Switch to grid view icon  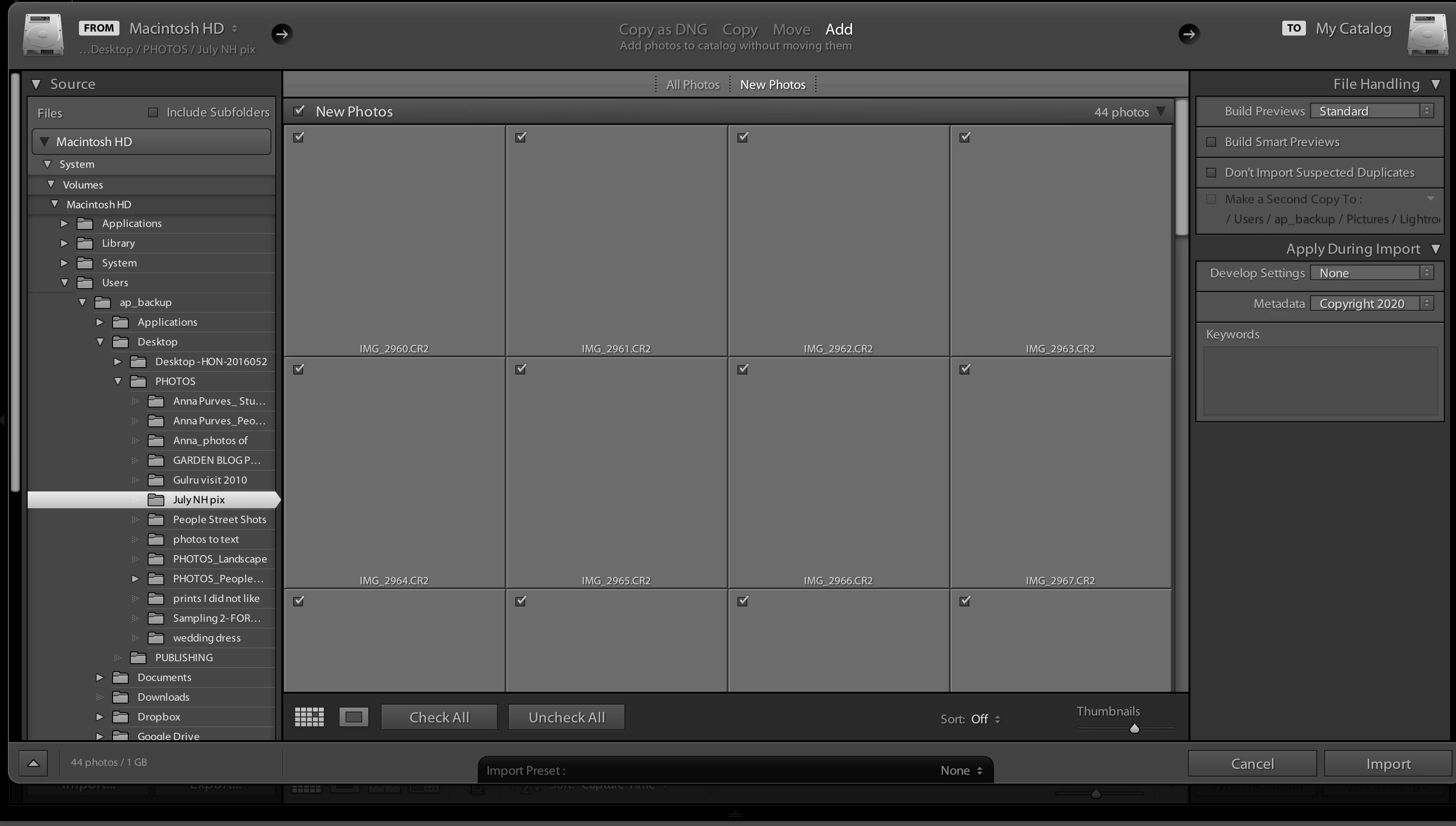coord(309,717)
